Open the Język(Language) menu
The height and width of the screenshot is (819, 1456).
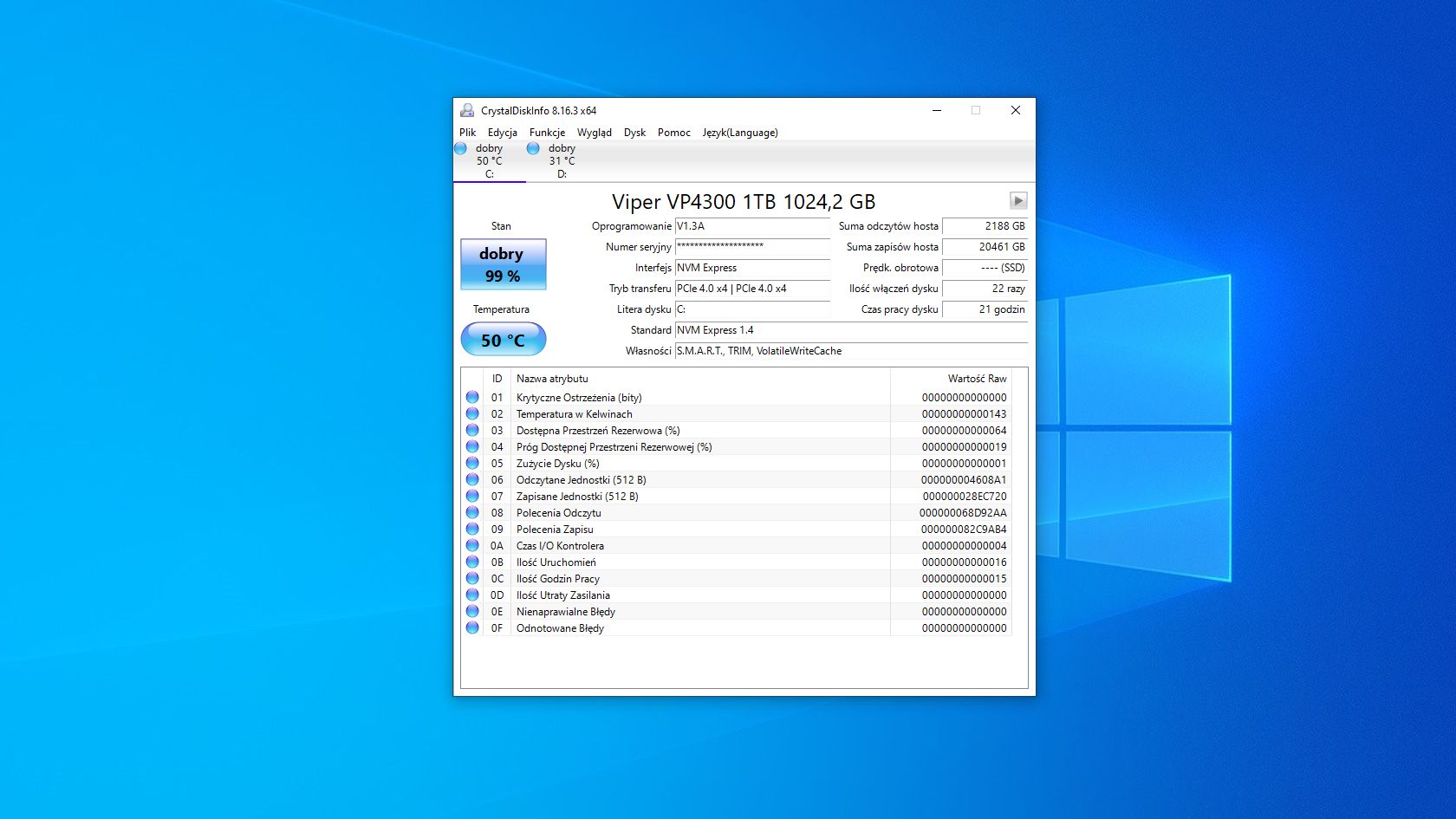(x=740, y=133)
